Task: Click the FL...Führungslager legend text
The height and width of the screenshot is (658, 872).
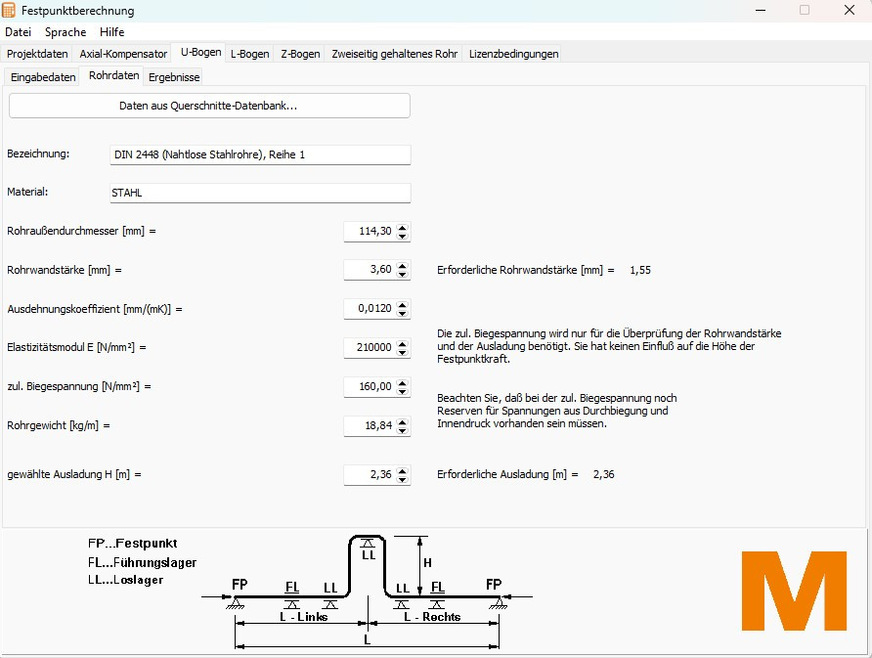Action: tap(142, 562)
